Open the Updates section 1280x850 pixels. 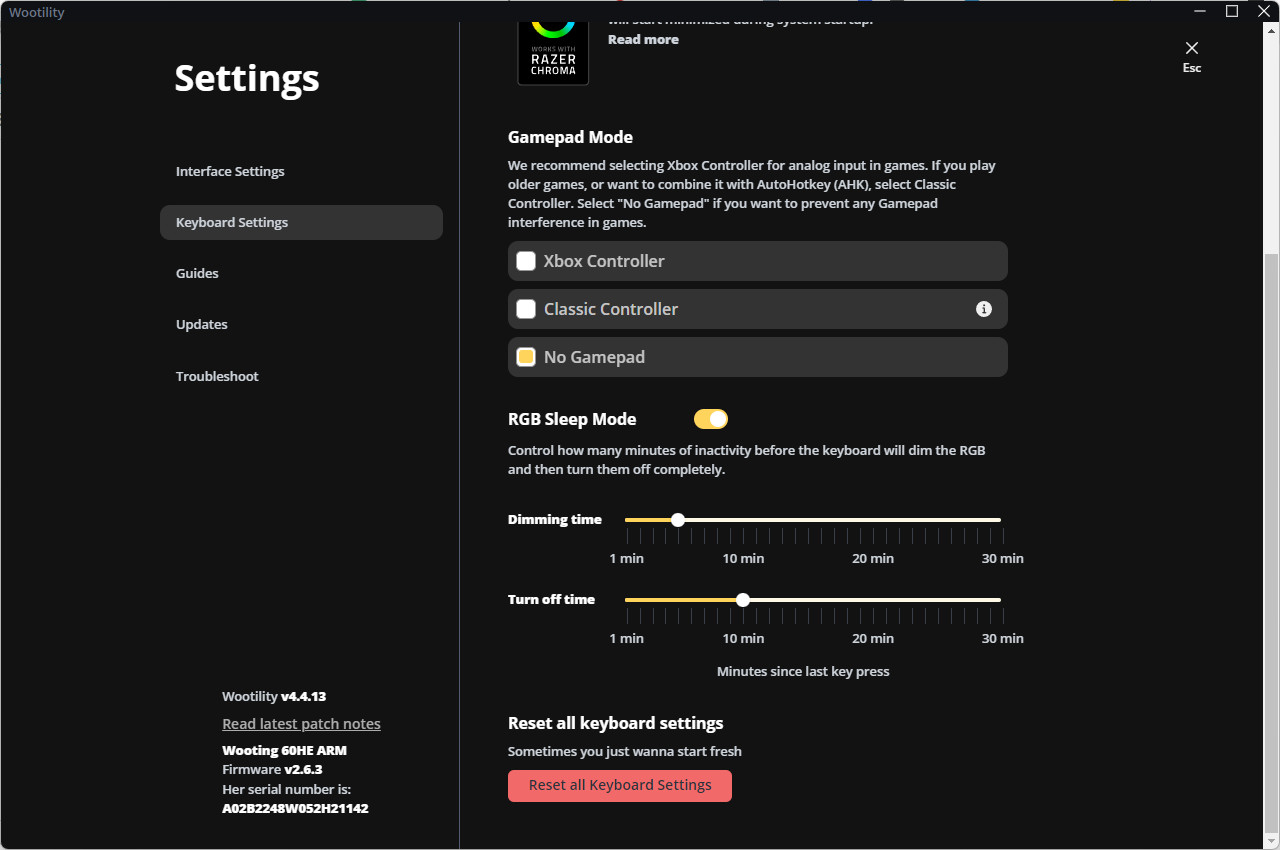tap(201, 324)
